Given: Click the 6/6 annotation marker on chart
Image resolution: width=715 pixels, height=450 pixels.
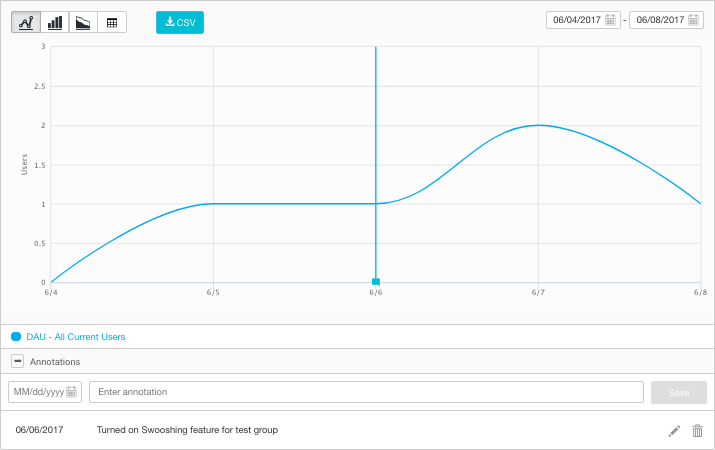Looking at the screenshot, I should click(x=376, y=282).
